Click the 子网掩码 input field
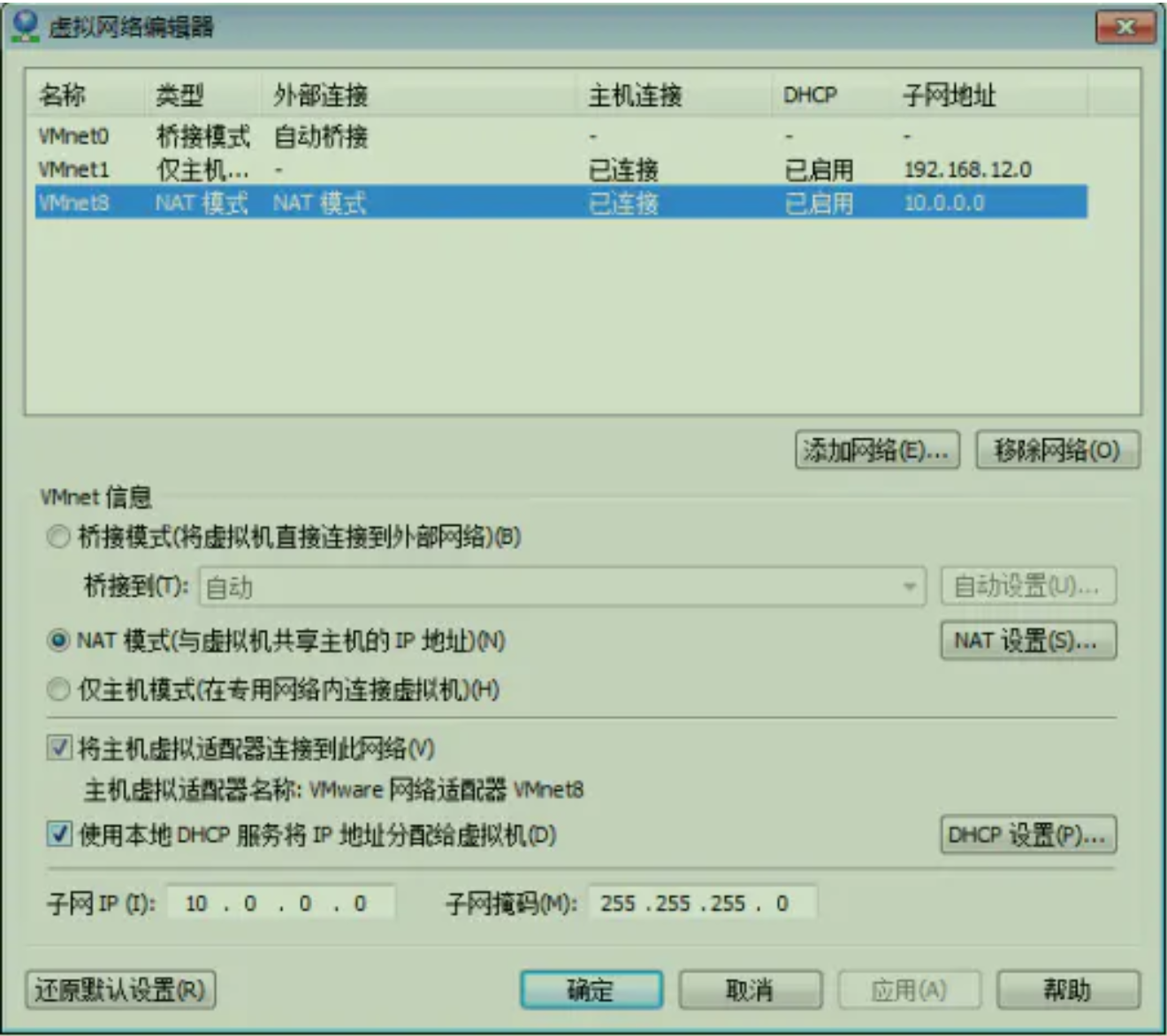 (703, 903)
